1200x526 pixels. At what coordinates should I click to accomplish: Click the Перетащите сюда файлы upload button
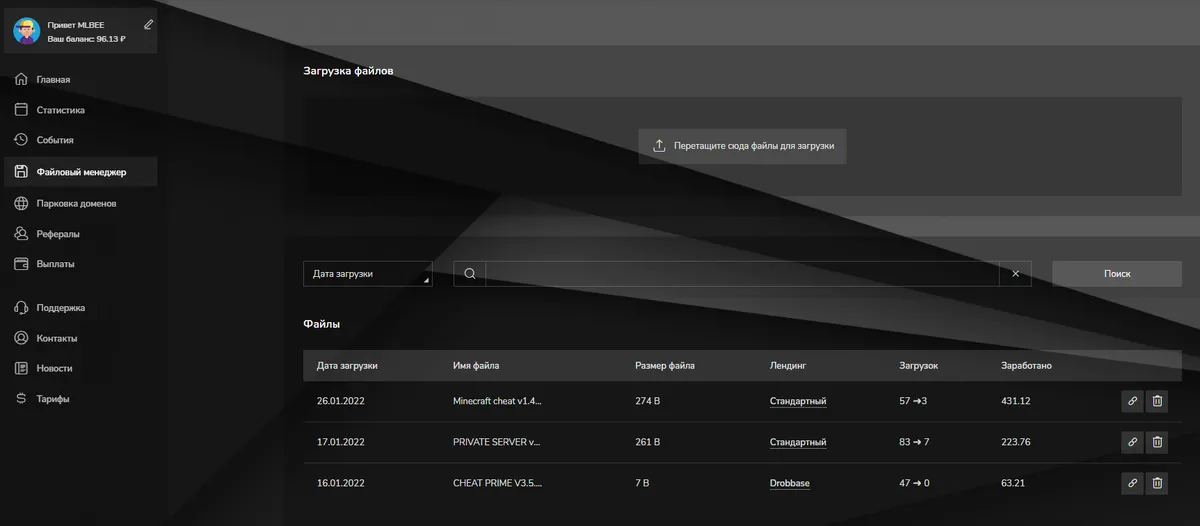coord(743,146)
